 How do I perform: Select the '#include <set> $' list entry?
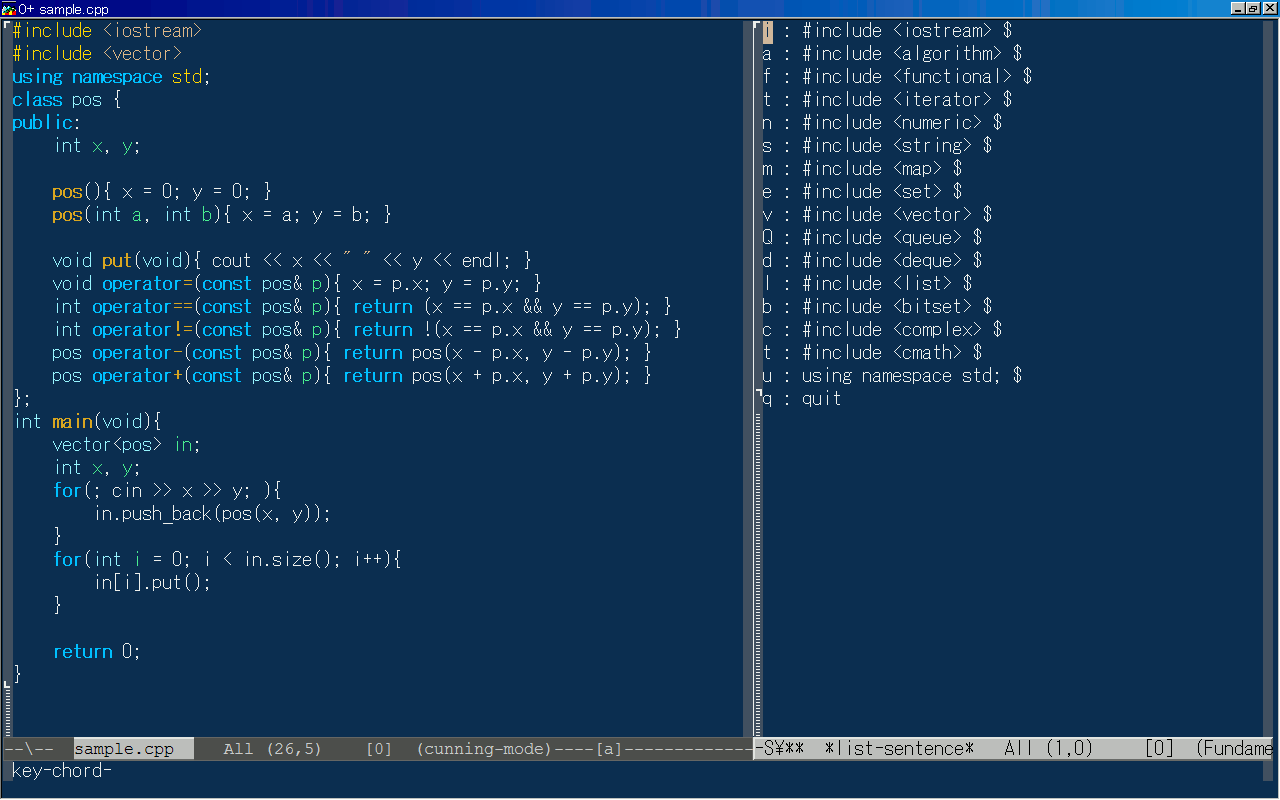tap(863, 192)
